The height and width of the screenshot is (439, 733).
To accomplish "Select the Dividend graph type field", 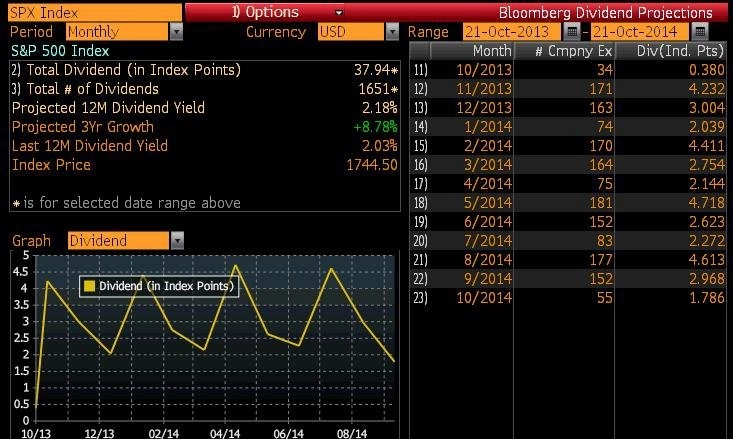I will (118, 241).
